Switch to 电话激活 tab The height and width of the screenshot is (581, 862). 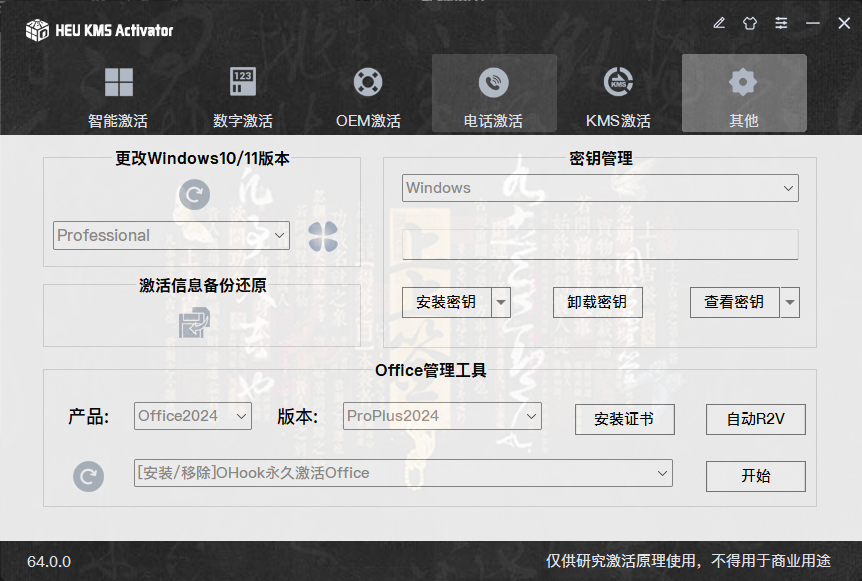494,93
